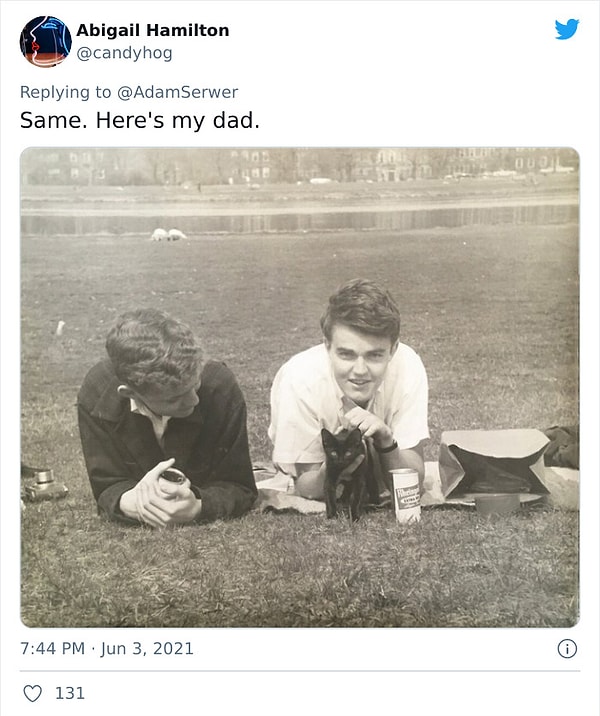Click the river in the photo background

pos(300,220)
